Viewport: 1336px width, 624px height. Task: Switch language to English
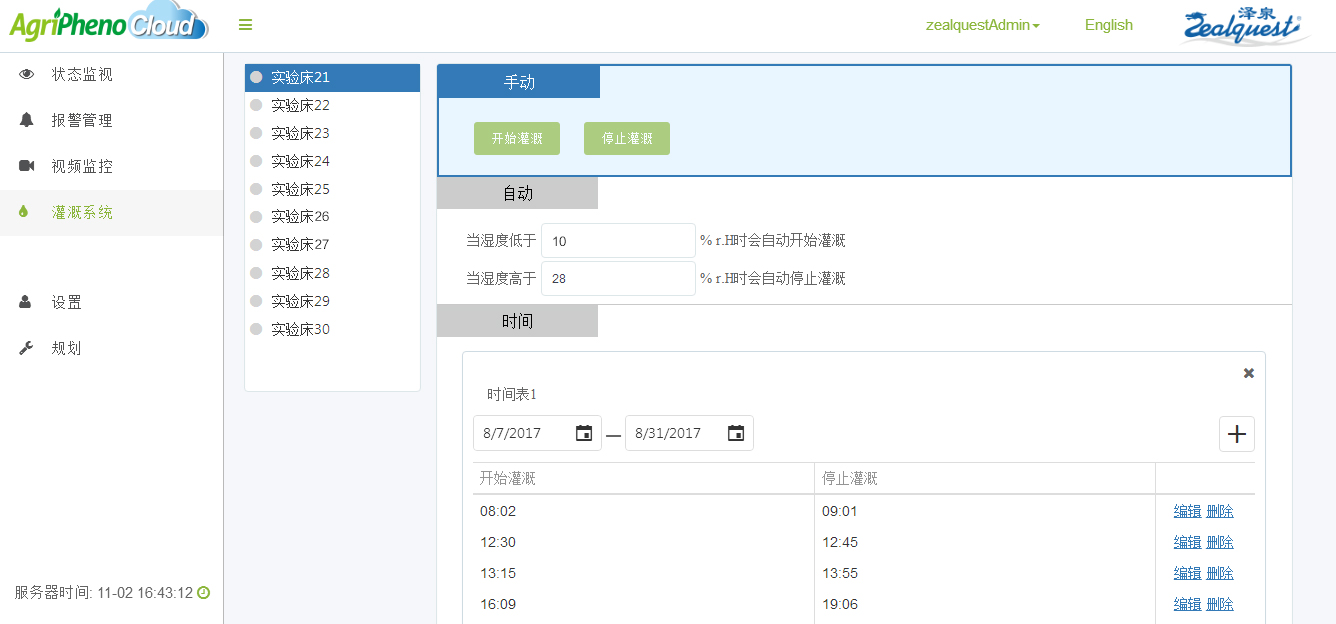pos(1108,25)
